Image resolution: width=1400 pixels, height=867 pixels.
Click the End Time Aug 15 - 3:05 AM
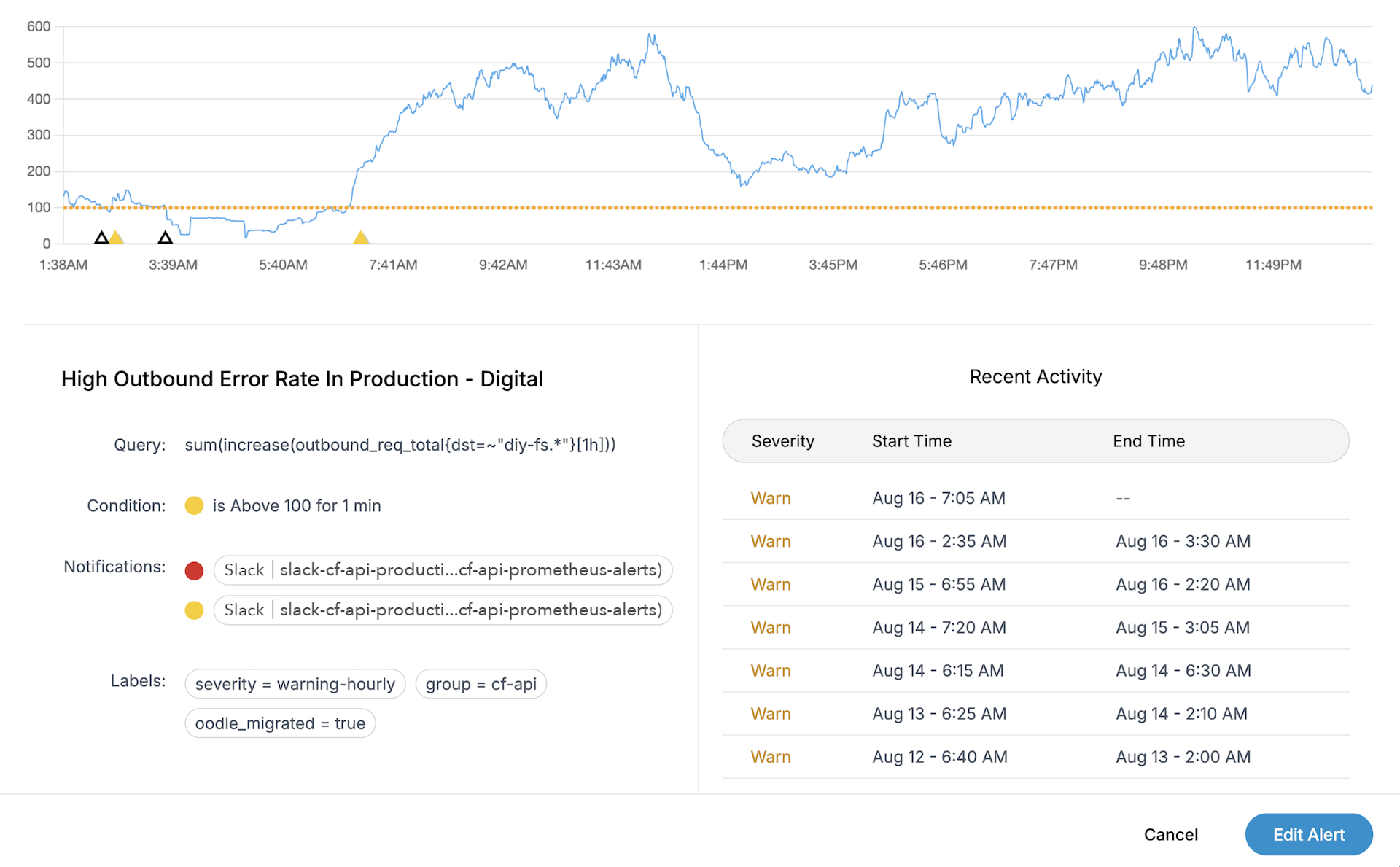[x=1183, y=627]
